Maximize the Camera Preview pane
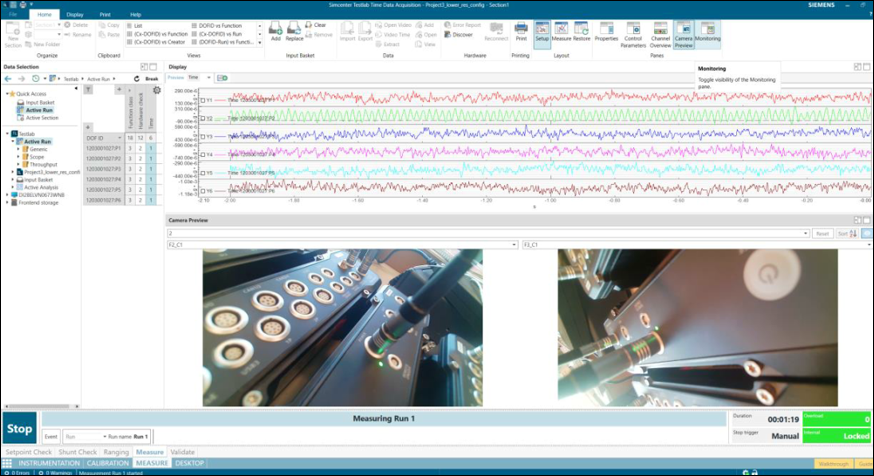Image resolution: width=874 pixels, height=476 pixels. [x=867, y=220]
